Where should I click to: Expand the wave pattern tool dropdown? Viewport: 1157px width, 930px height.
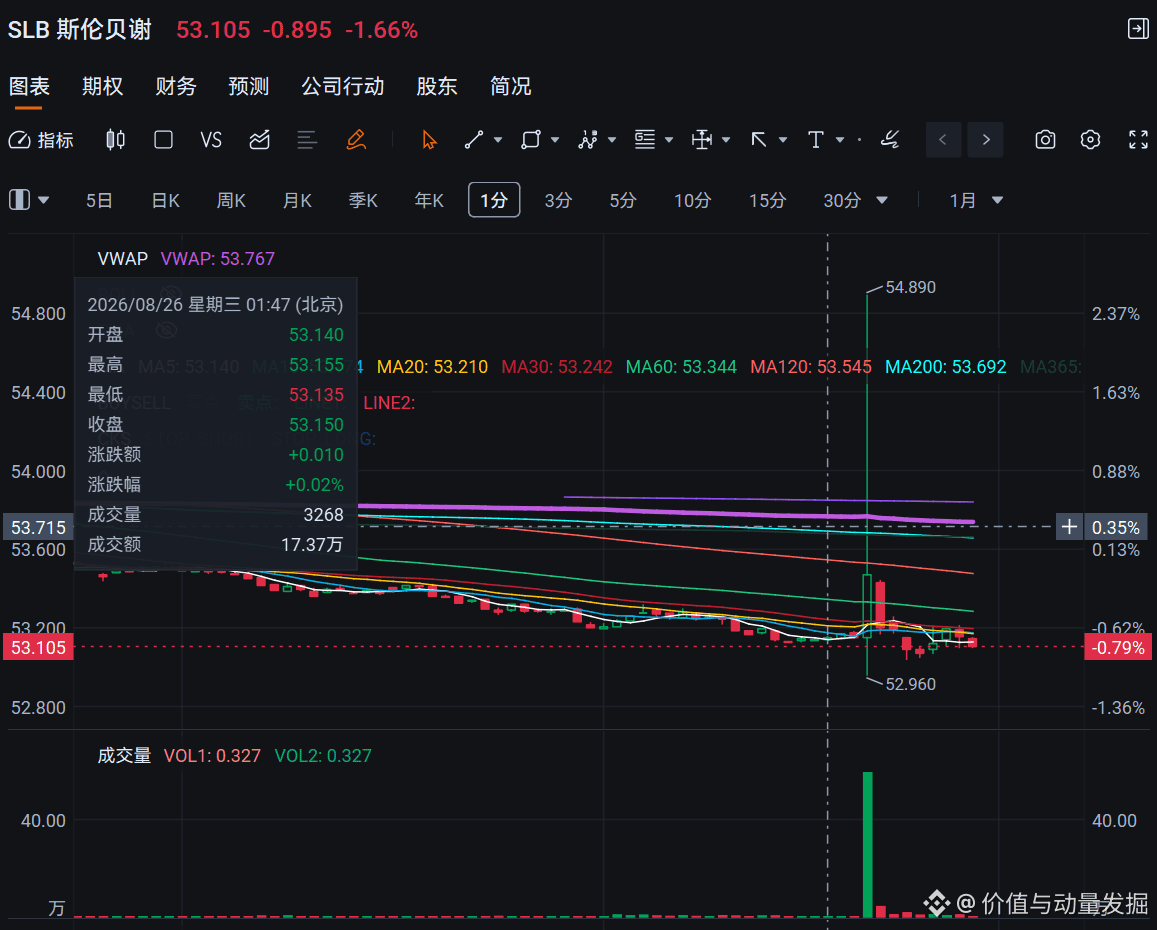[x=612, y=140]
